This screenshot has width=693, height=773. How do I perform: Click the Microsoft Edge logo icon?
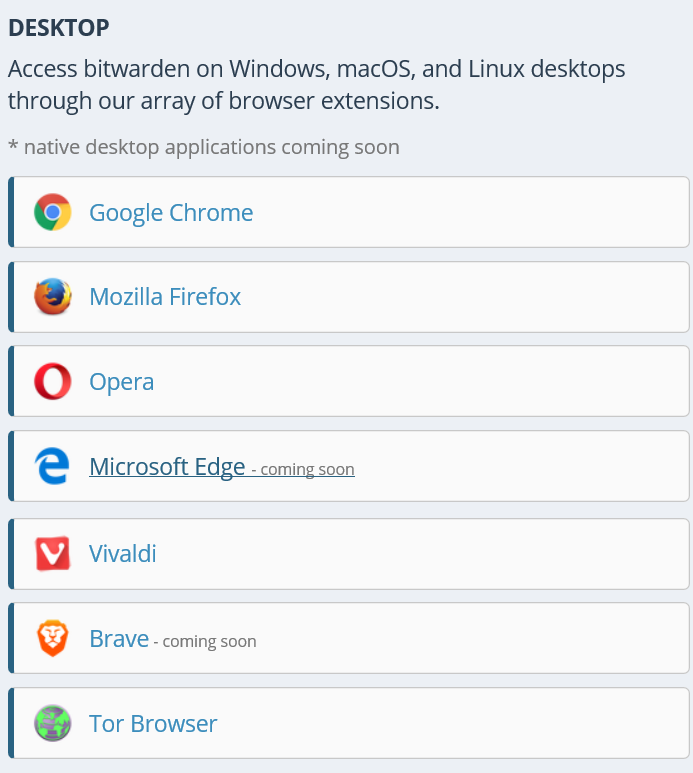coord(52,466)
